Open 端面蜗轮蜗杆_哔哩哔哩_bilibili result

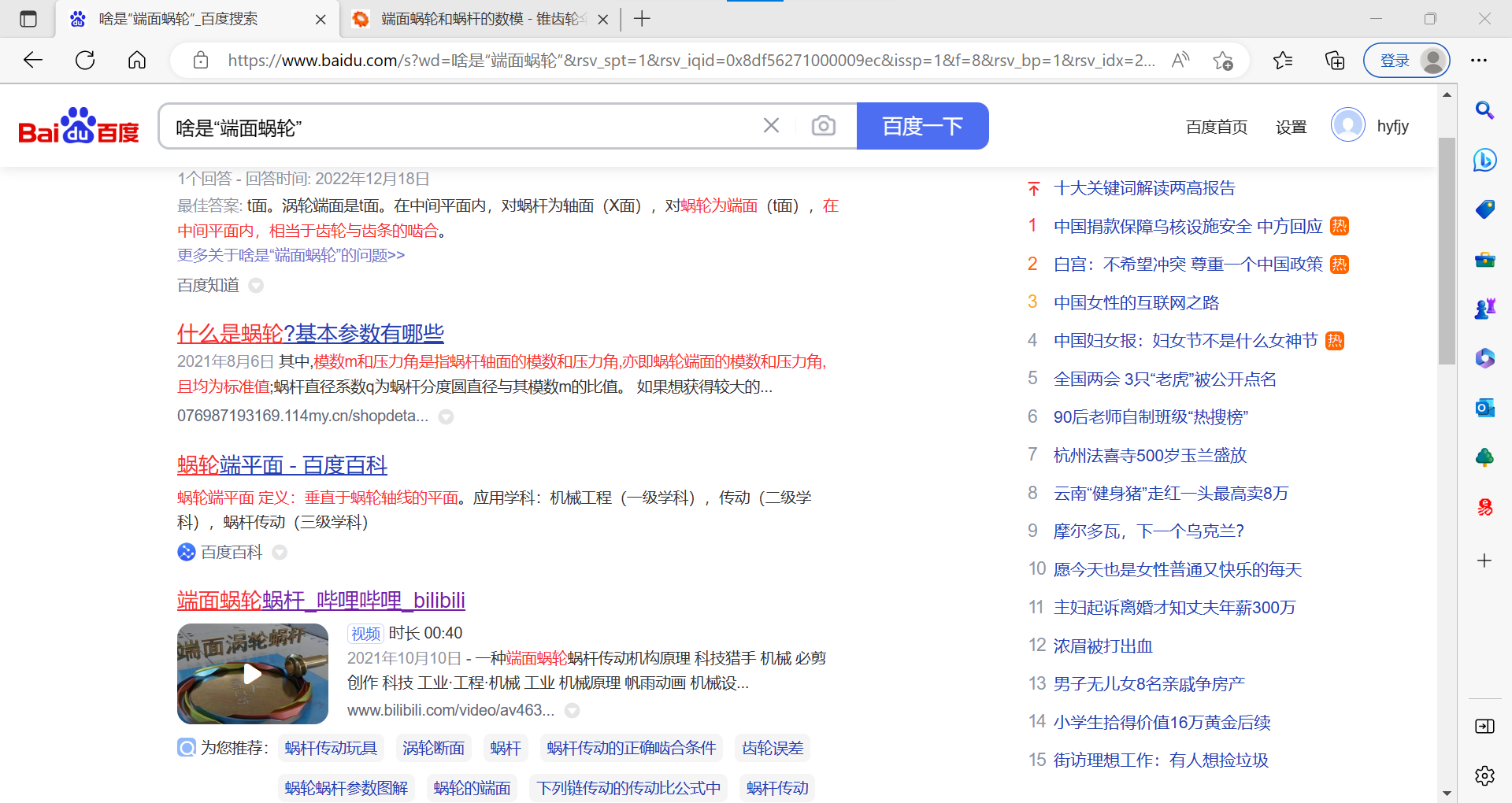click(321, 600)
